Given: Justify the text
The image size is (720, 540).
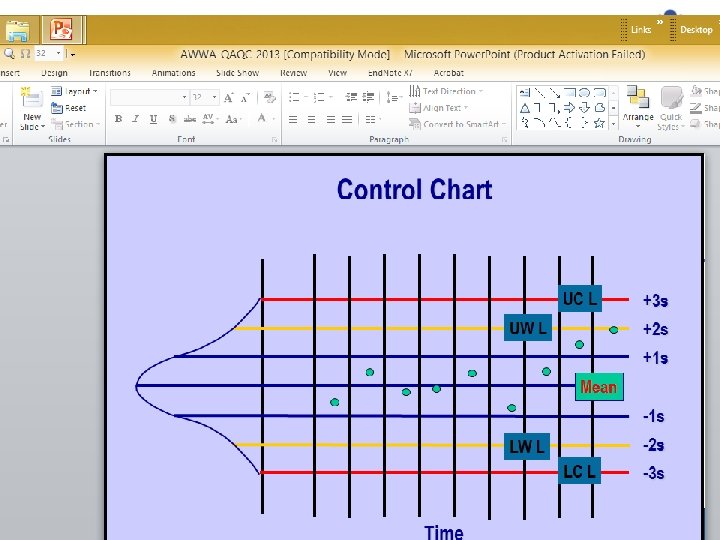Looking at the screenshot, I should click(x=348, y=119).
